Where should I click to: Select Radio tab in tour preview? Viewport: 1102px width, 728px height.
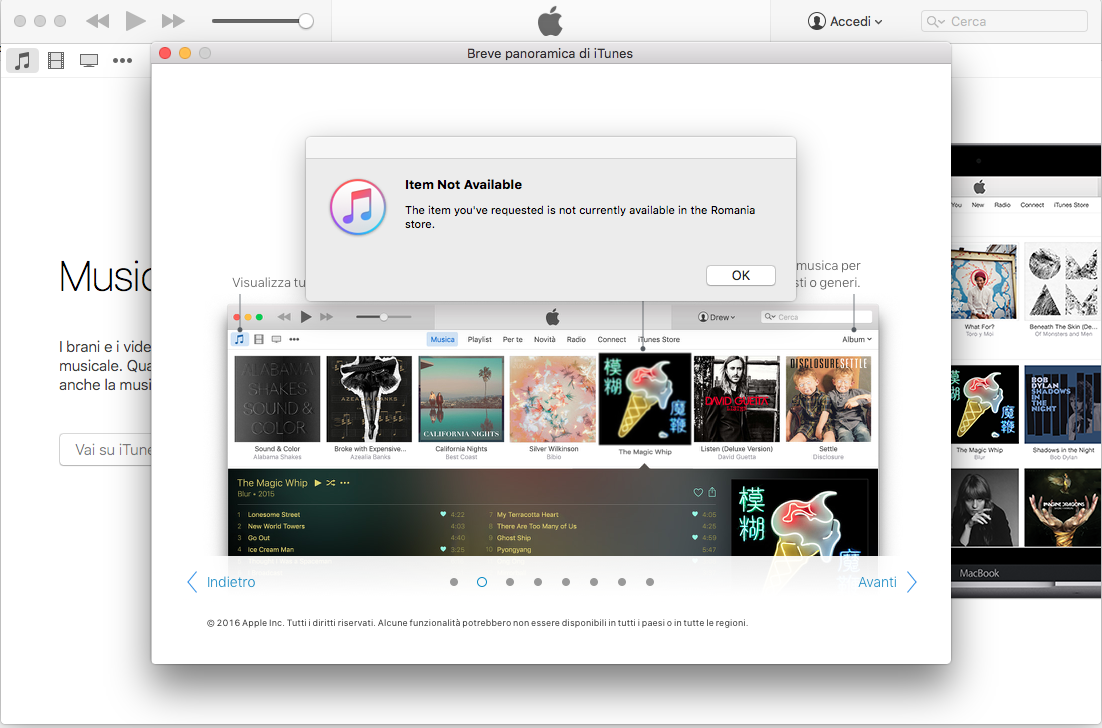point(576,339)
